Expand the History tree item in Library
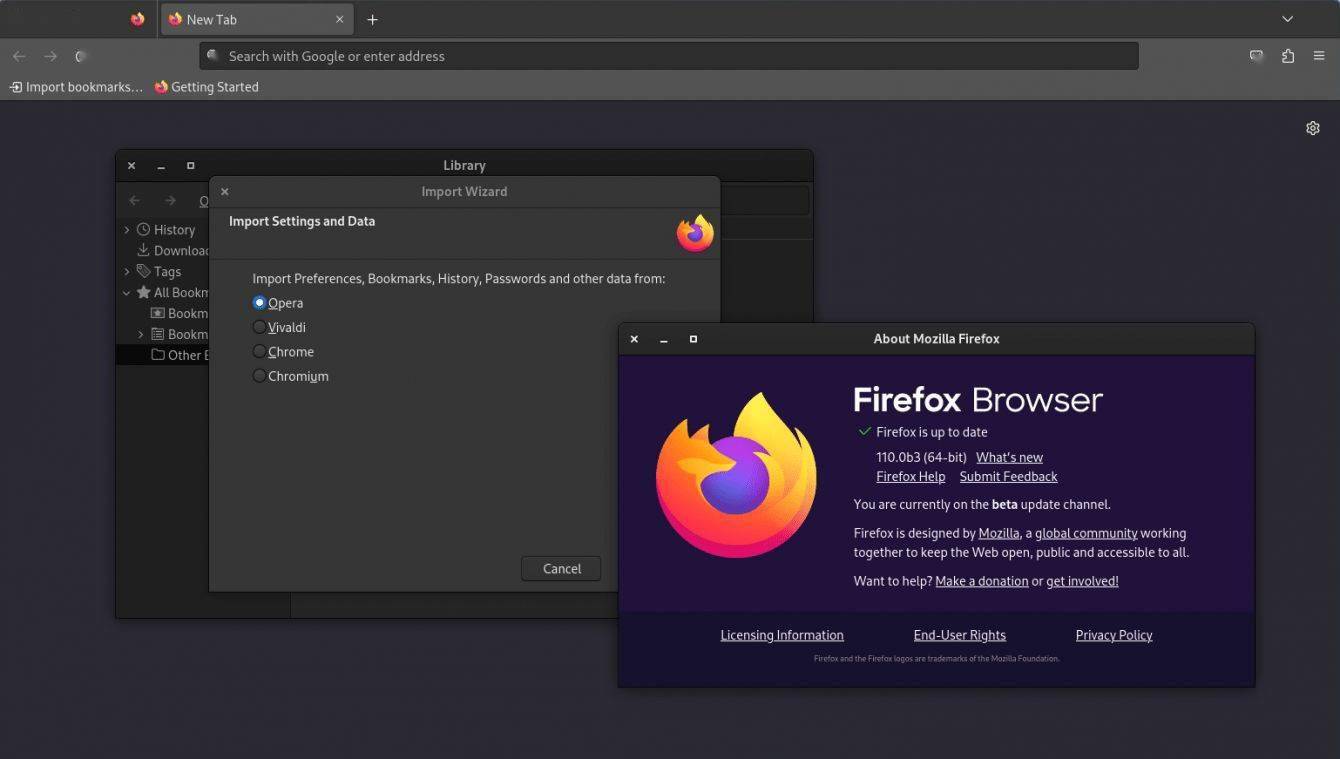 coord(127,230)
